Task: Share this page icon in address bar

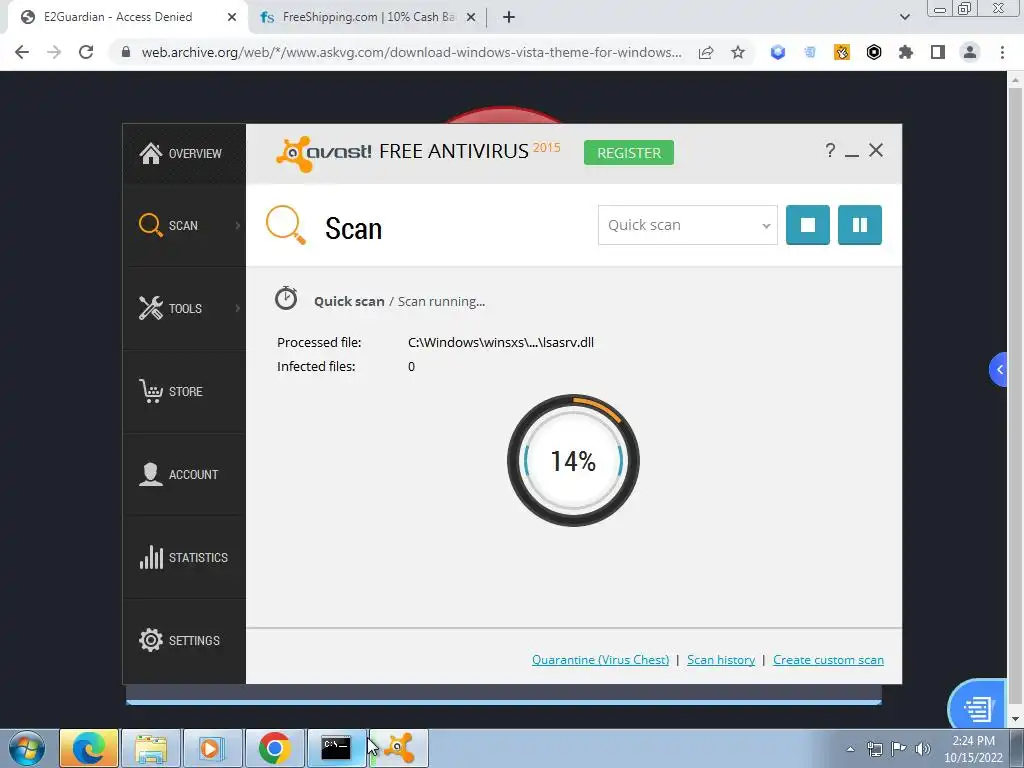Action: (x=706, y=52)
